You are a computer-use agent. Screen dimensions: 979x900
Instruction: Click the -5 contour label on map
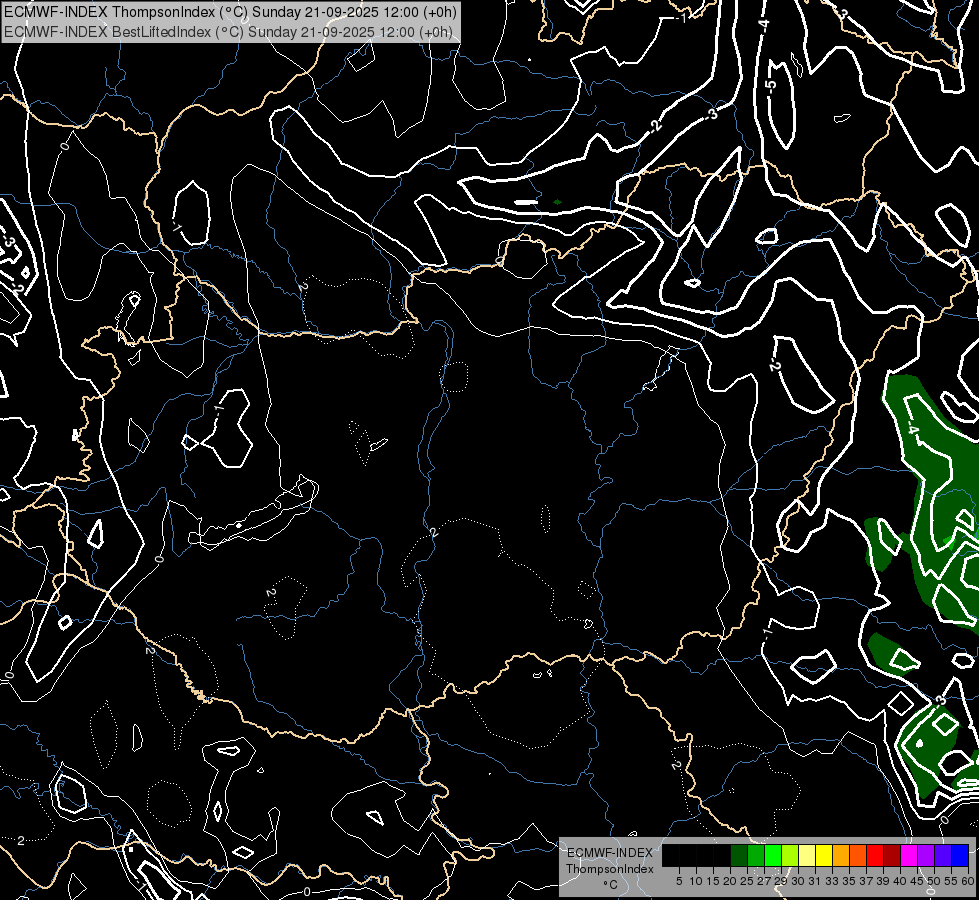pos(770,86)
